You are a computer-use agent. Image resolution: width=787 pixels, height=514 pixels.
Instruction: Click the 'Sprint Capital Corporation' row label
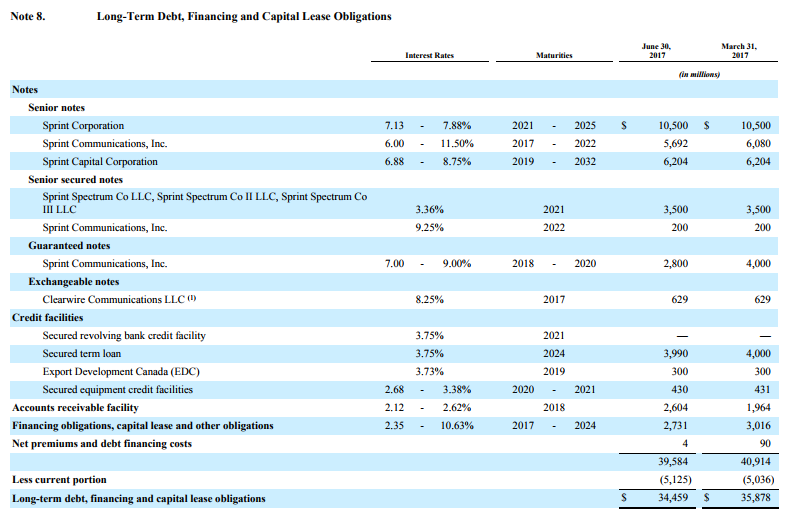[100, 162]
